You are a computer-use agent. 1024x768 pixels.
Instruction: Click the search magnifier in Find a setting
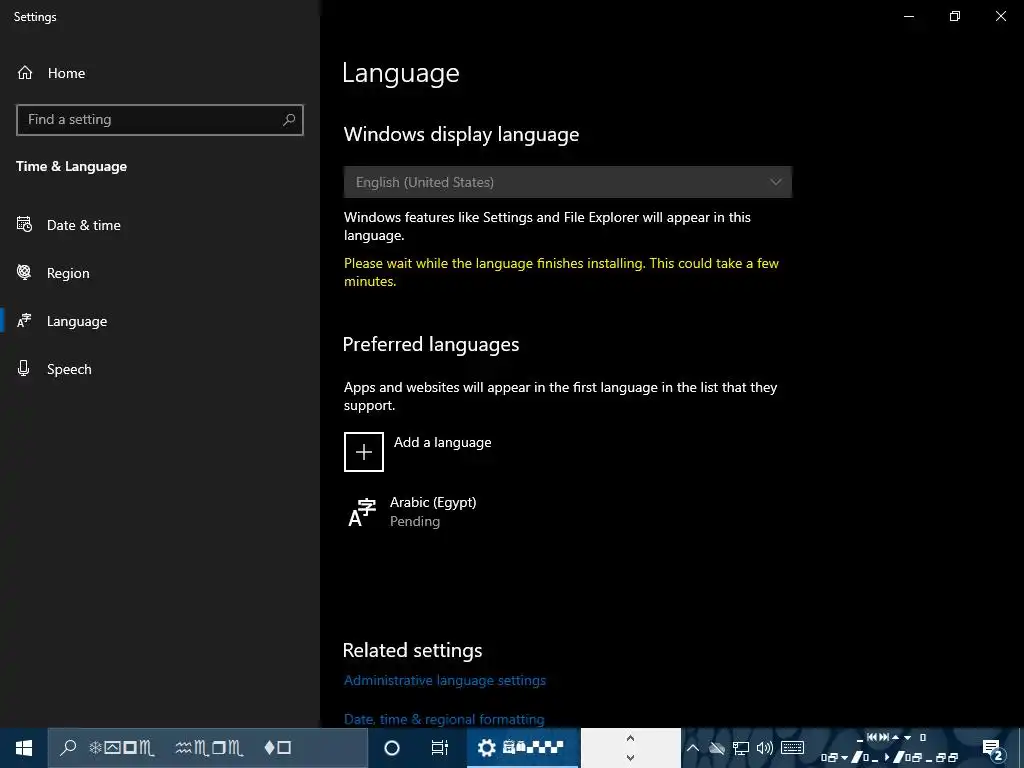click(x=289, y=120)
